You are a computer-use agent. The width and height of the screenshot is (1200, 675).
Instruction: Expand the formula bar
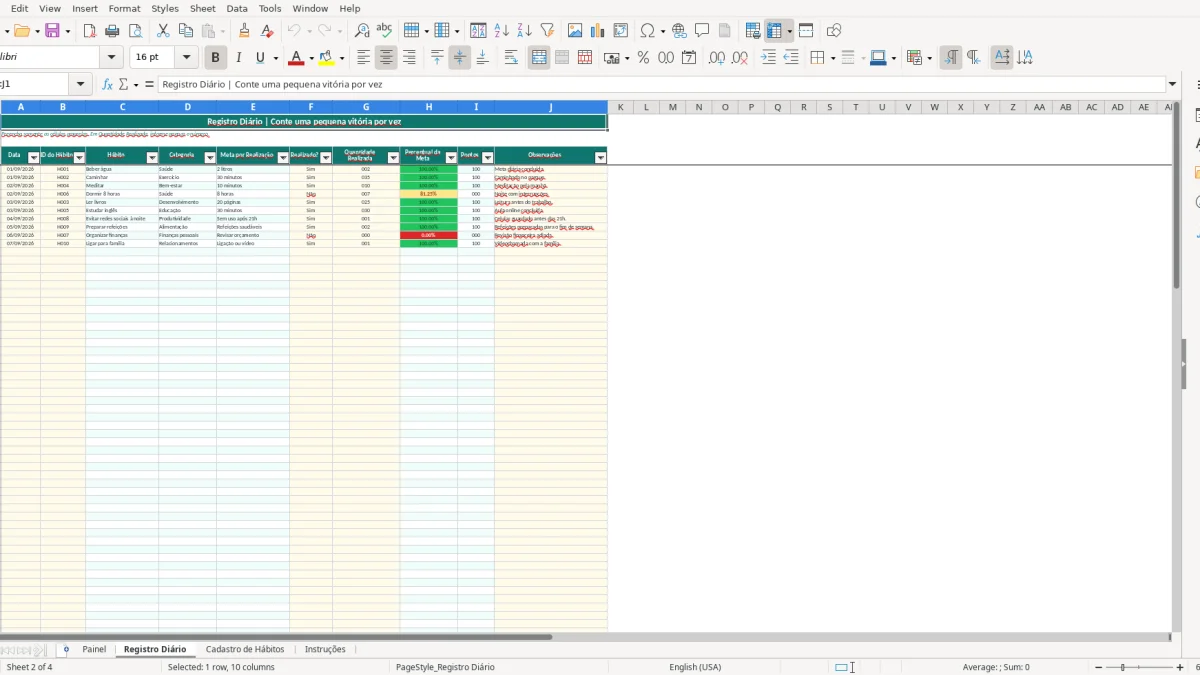(1173, 85)
